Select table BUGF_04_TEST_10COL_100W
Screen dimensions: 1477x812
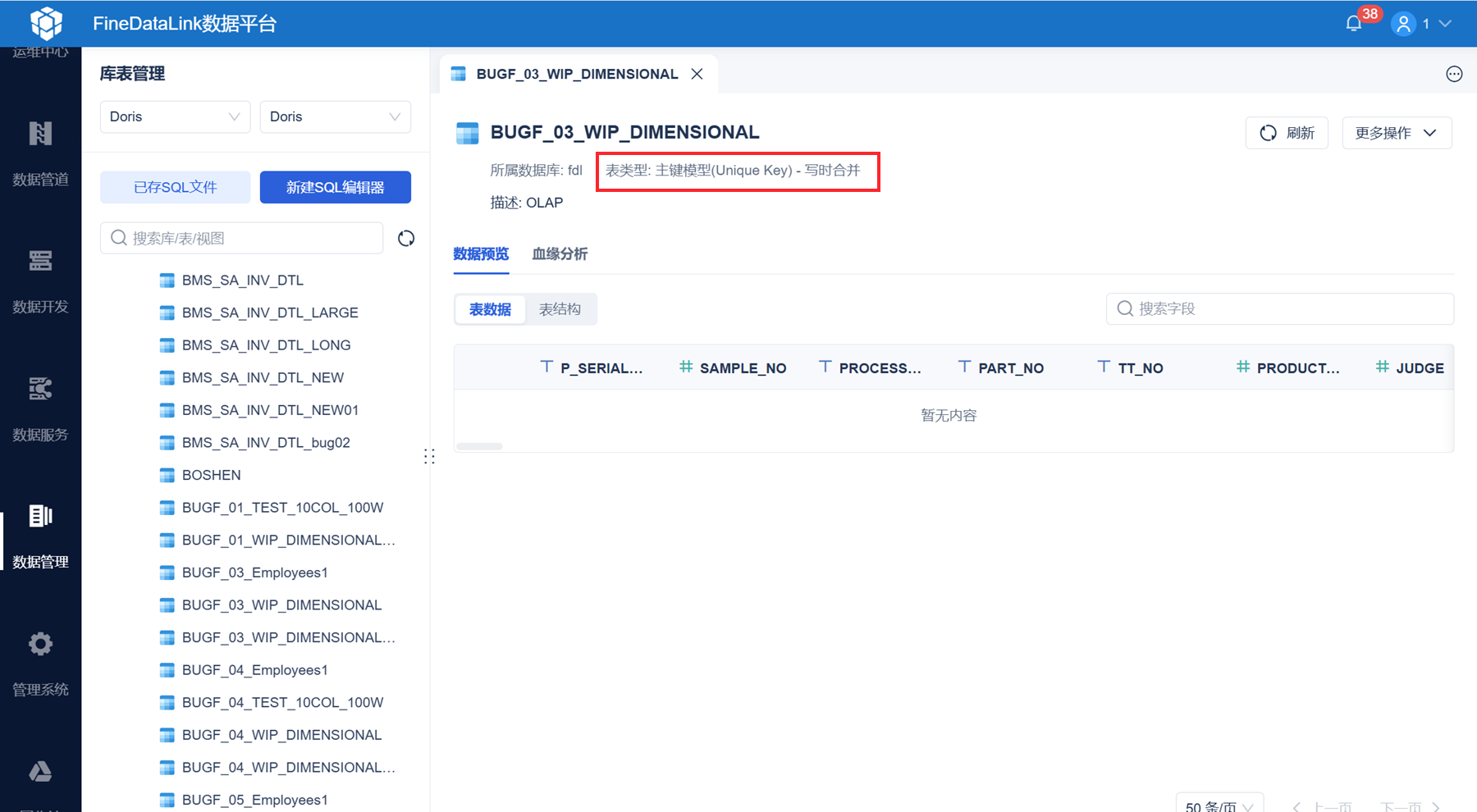tap(282, 702)
